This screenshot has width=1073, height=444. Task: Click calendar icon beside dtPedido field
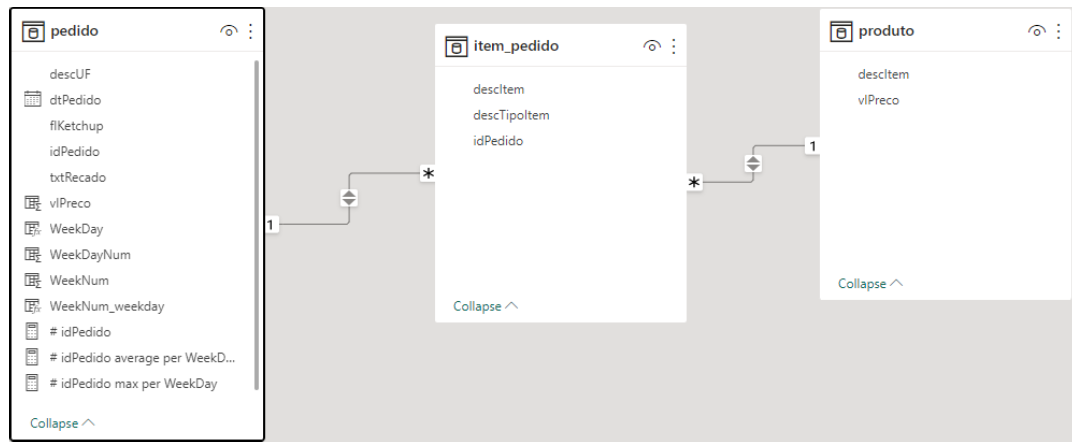tap(32, 100)
